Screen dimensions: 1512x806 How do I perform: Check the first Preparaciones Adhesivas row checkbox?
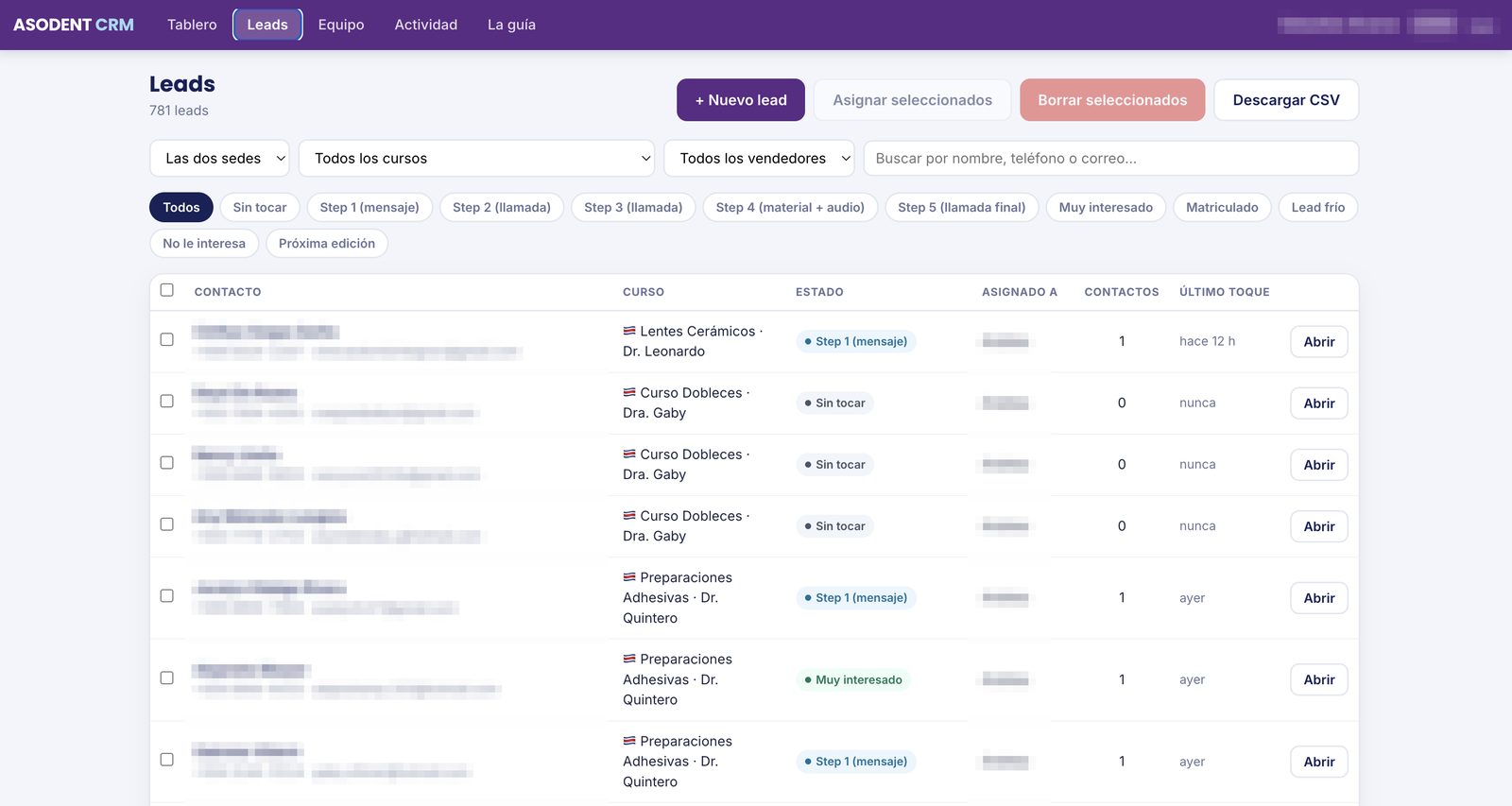[x=167, y=595]
